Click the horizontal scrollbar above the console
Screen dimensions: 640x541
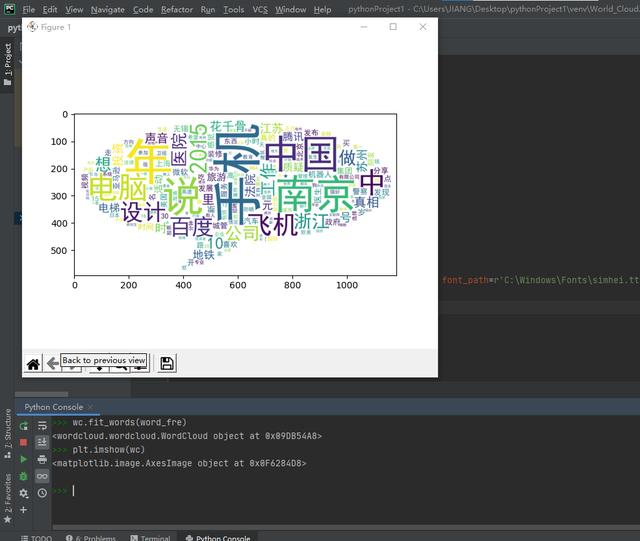[x=41, y=394]
